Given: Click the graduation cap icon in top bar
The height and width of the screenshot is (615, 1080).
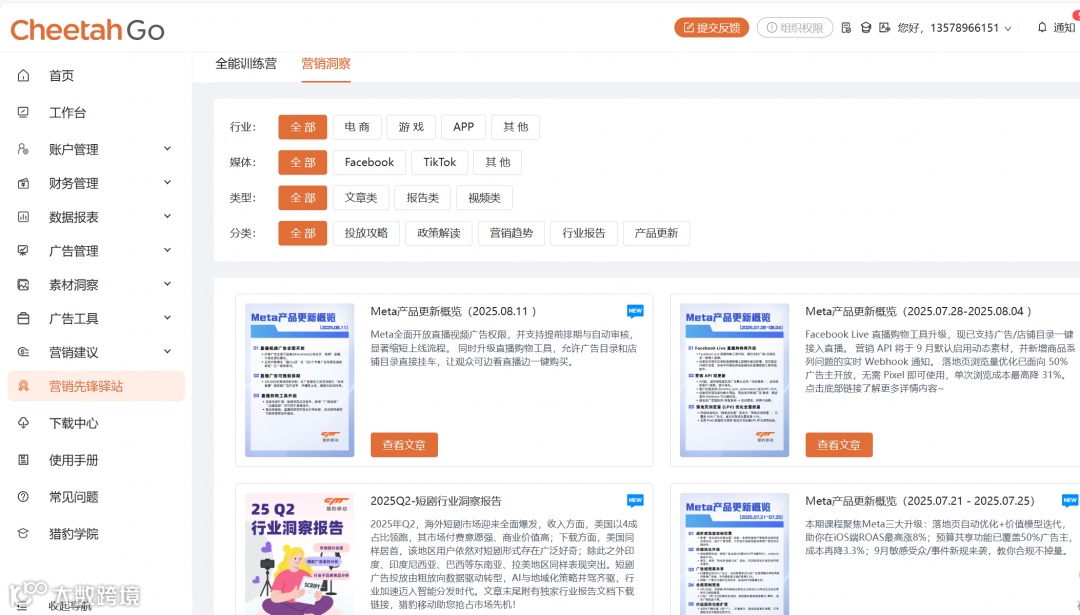Looking at the screenshot, I should [x=866, y=28].
